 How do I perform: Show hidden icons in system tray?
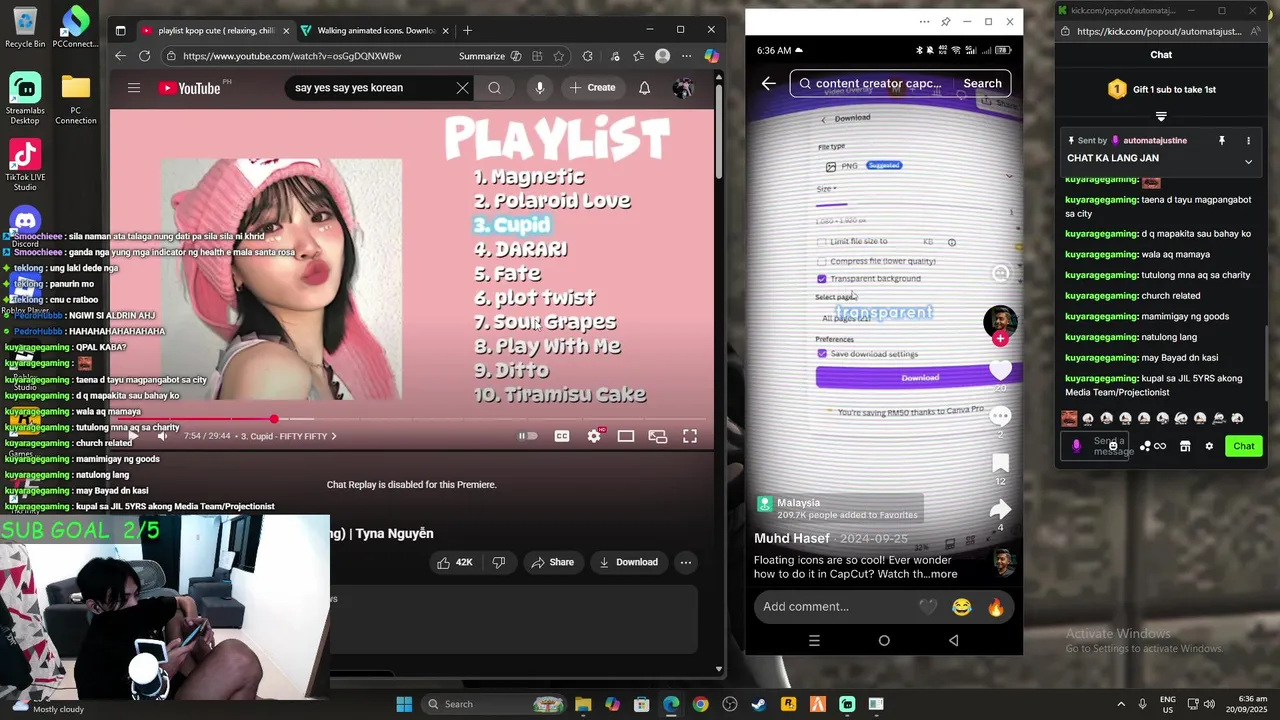pos(1120,704)
